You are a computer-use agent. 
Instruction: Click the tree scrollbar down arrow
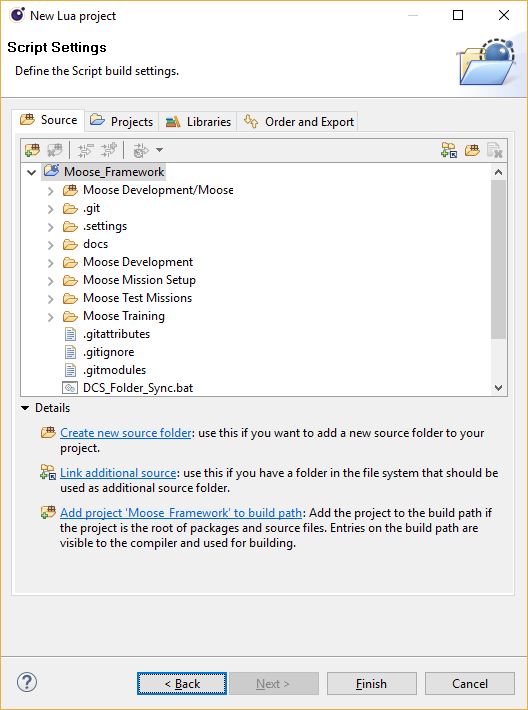[499, 388]
